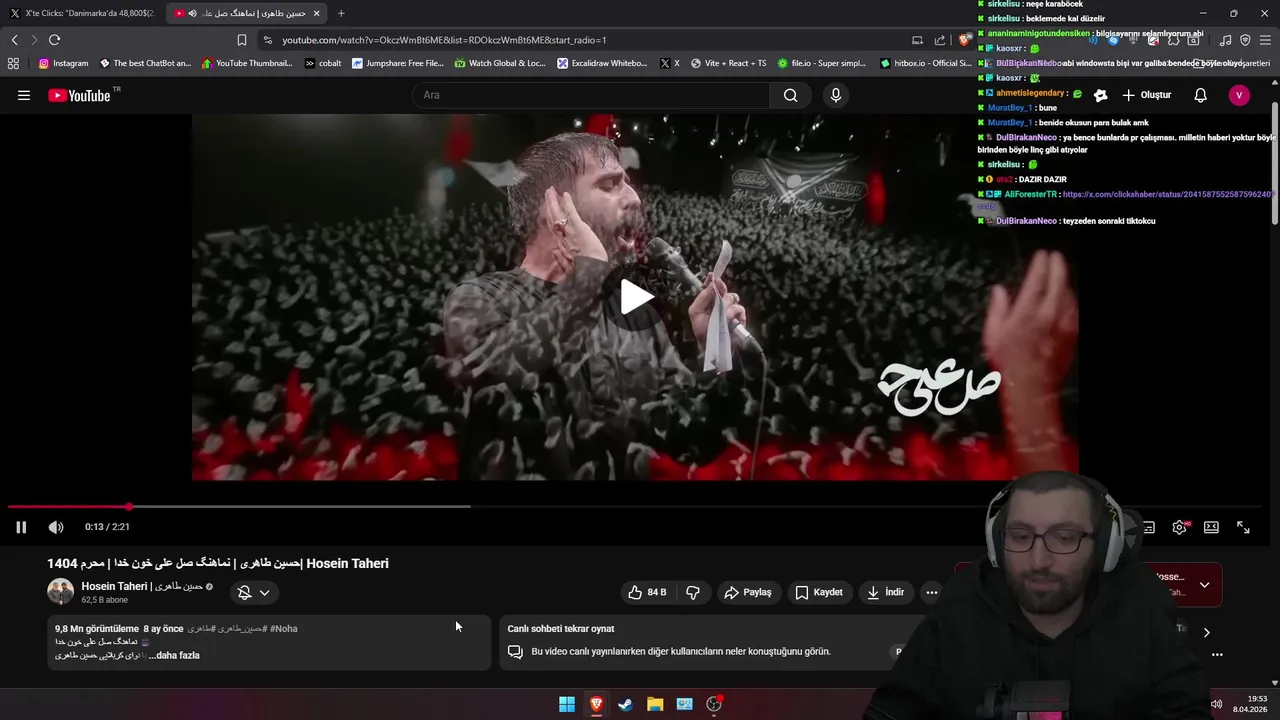Click the Oluştur create button

(x=1146, y=95)
